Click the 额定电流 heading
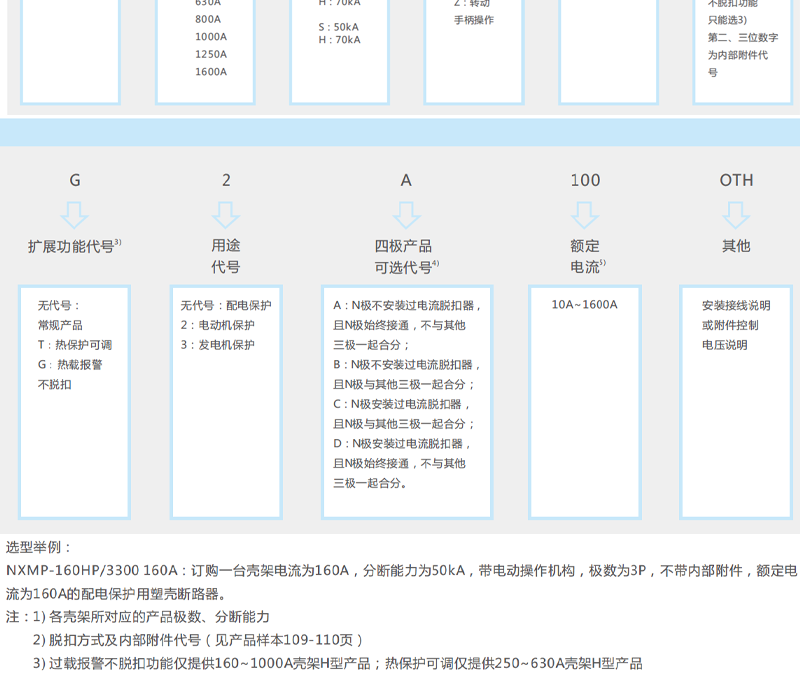Screen dimensions: 800x677 tap(585, 256)
